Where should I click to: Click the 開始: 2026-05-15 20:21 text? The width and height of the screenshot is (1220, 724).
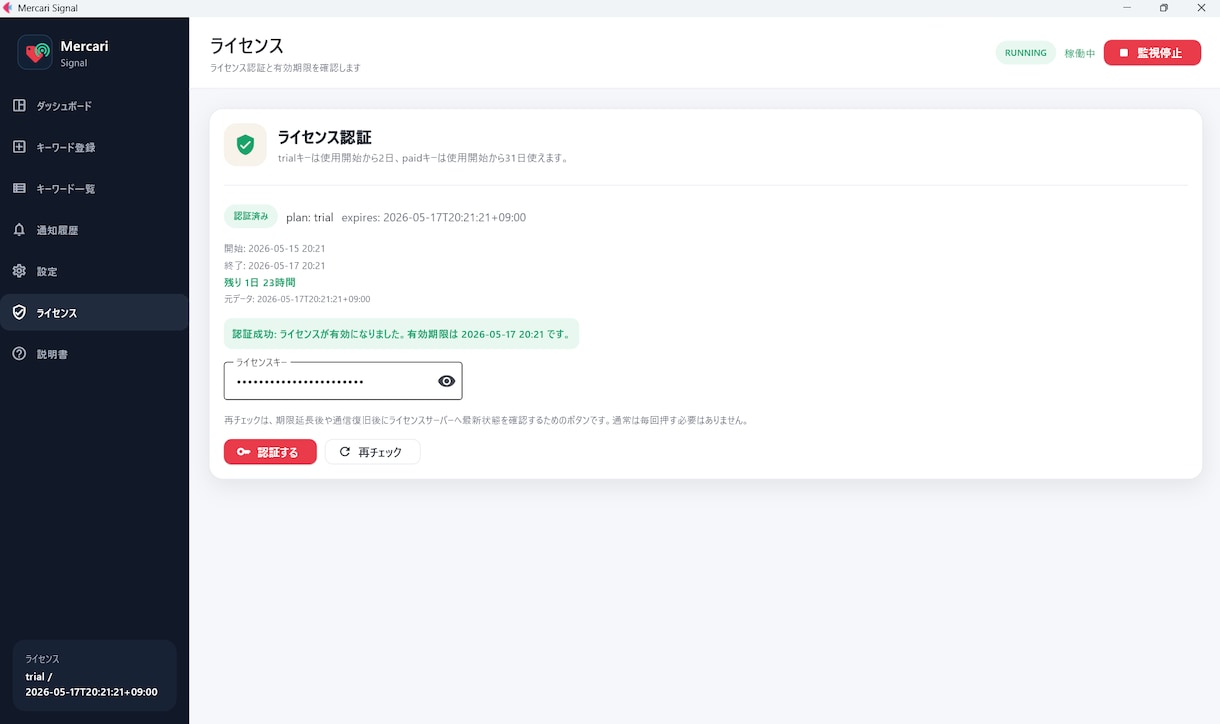point(275,248)
